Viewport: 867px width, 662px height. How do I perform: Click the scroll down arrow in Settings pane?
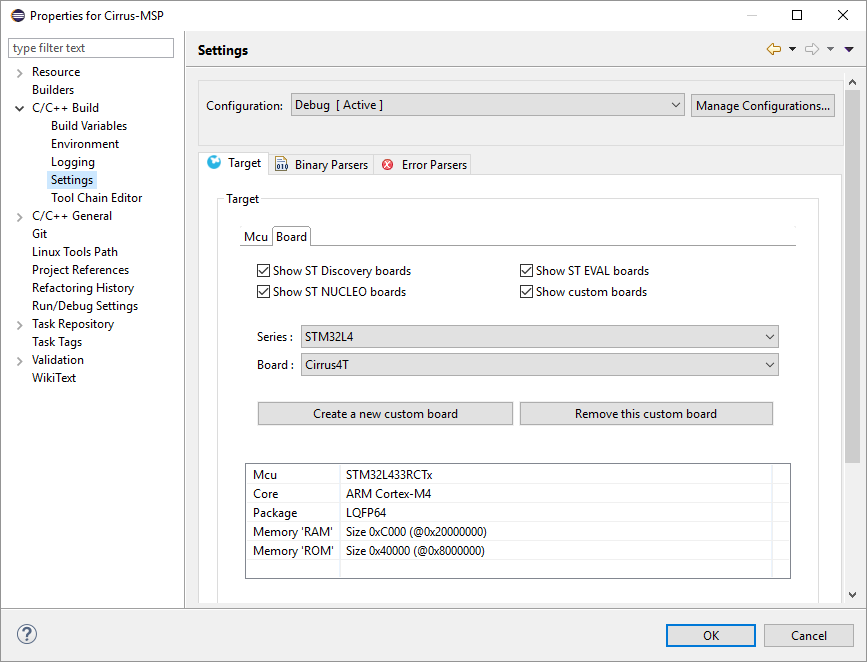point(852,595)
